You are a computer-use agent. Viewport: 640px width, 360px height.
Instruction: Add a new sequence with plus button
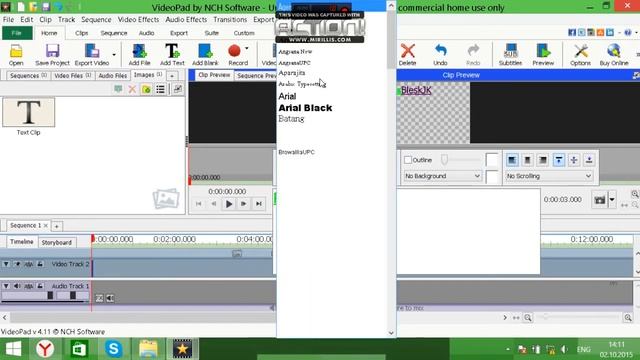point(57,226)
